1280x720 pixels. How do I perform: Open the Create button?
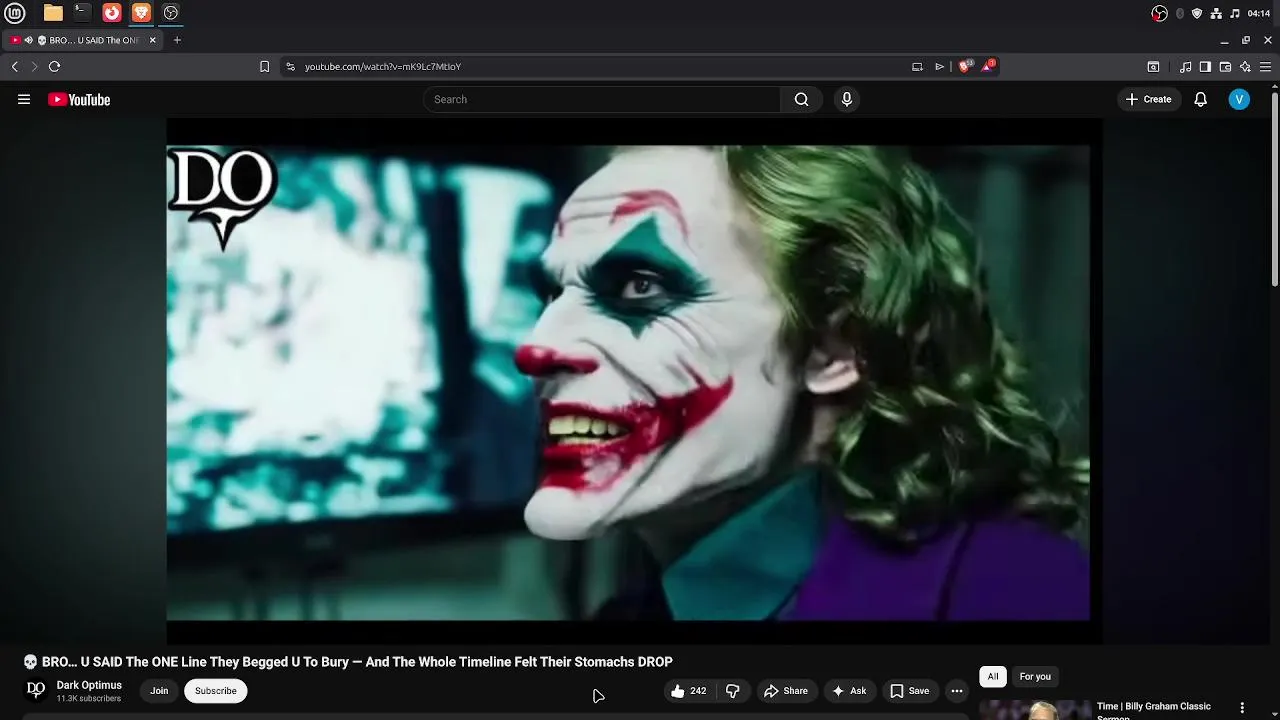1148,99
